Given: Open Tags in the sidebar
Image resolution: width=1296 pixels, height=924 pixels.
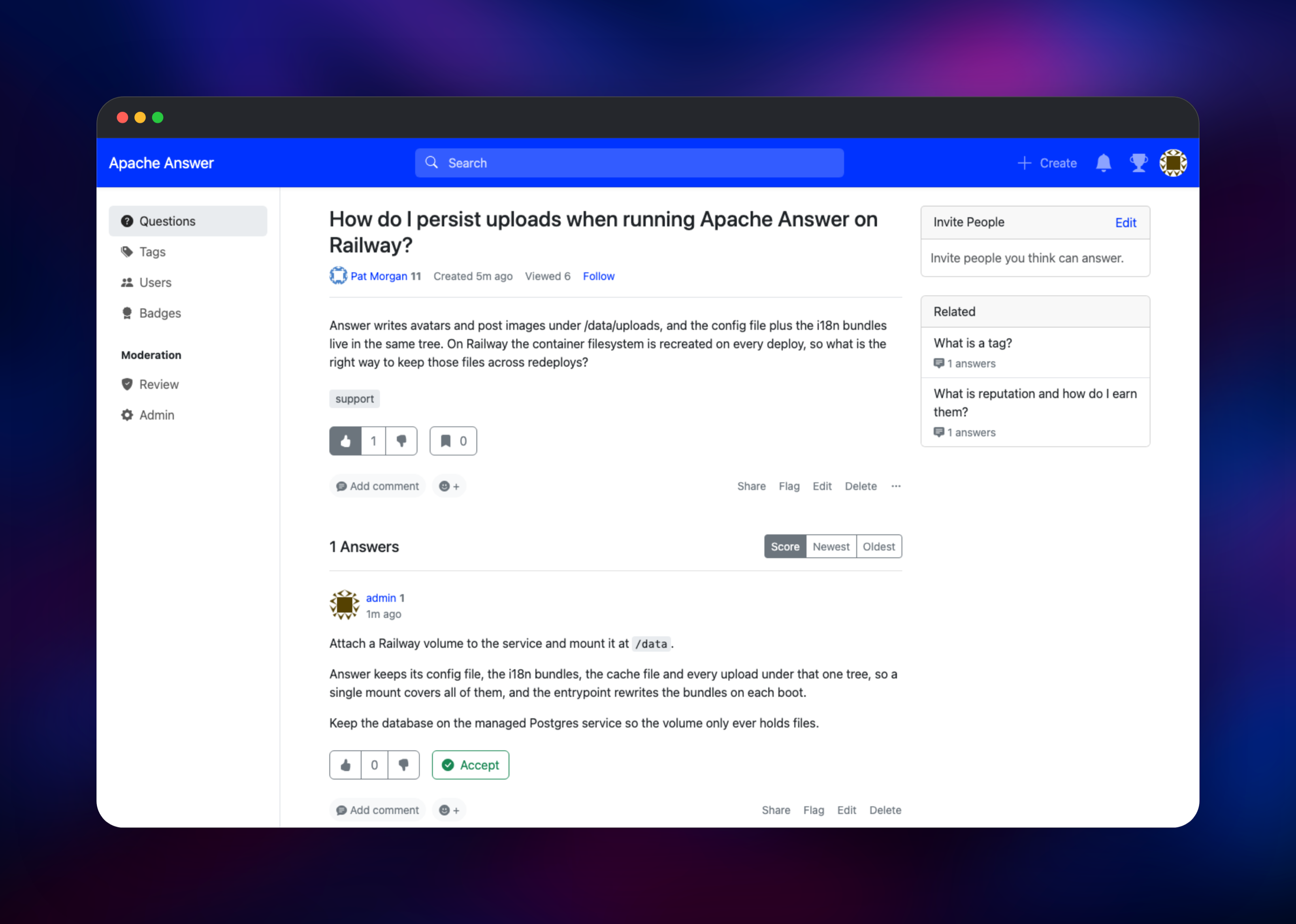Looking at the screenshot, I should 188,252.
